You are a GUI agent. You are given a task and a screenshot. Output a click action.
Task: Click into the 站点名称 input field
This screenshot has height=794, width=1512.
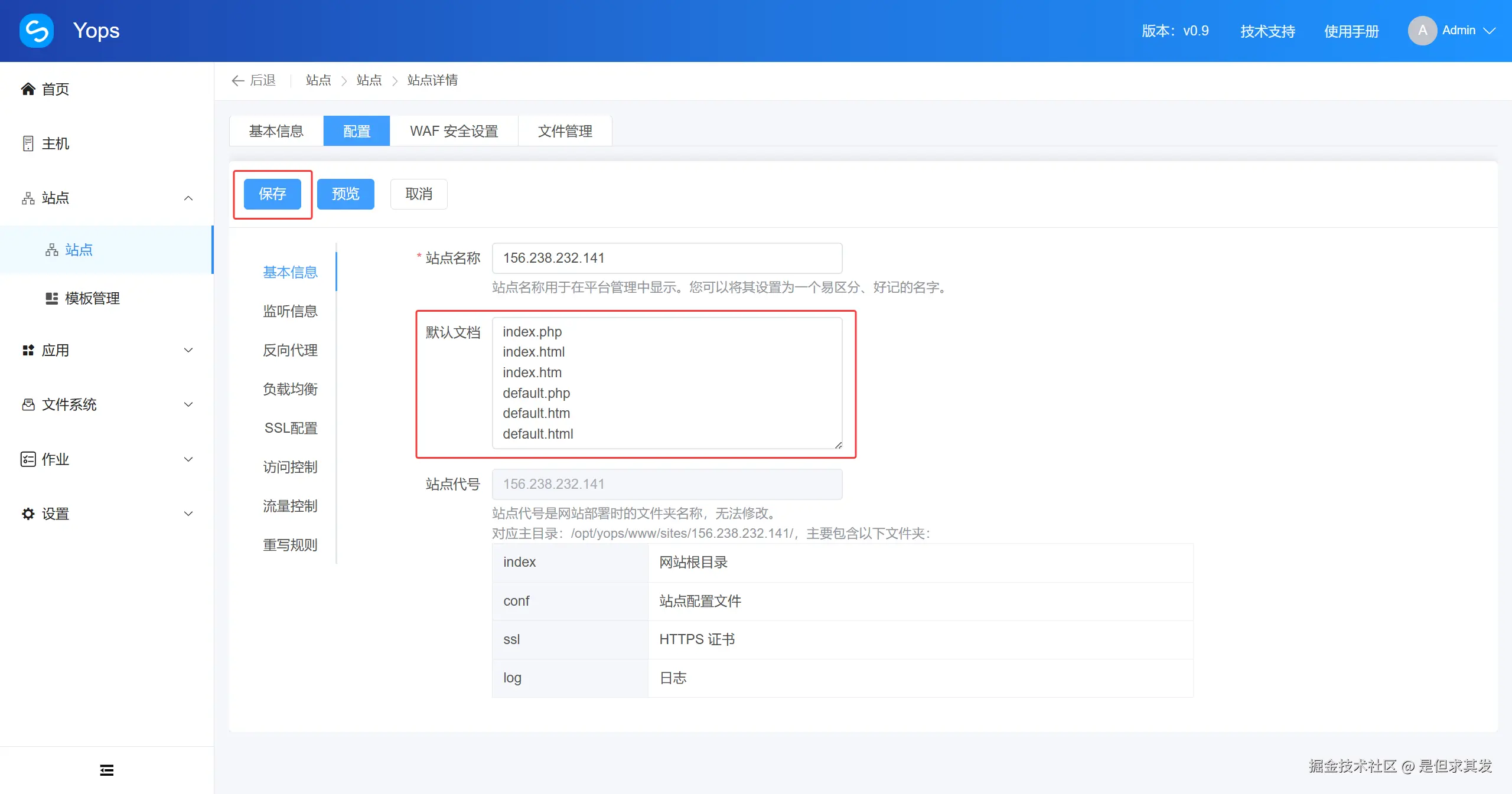(666, 258)
